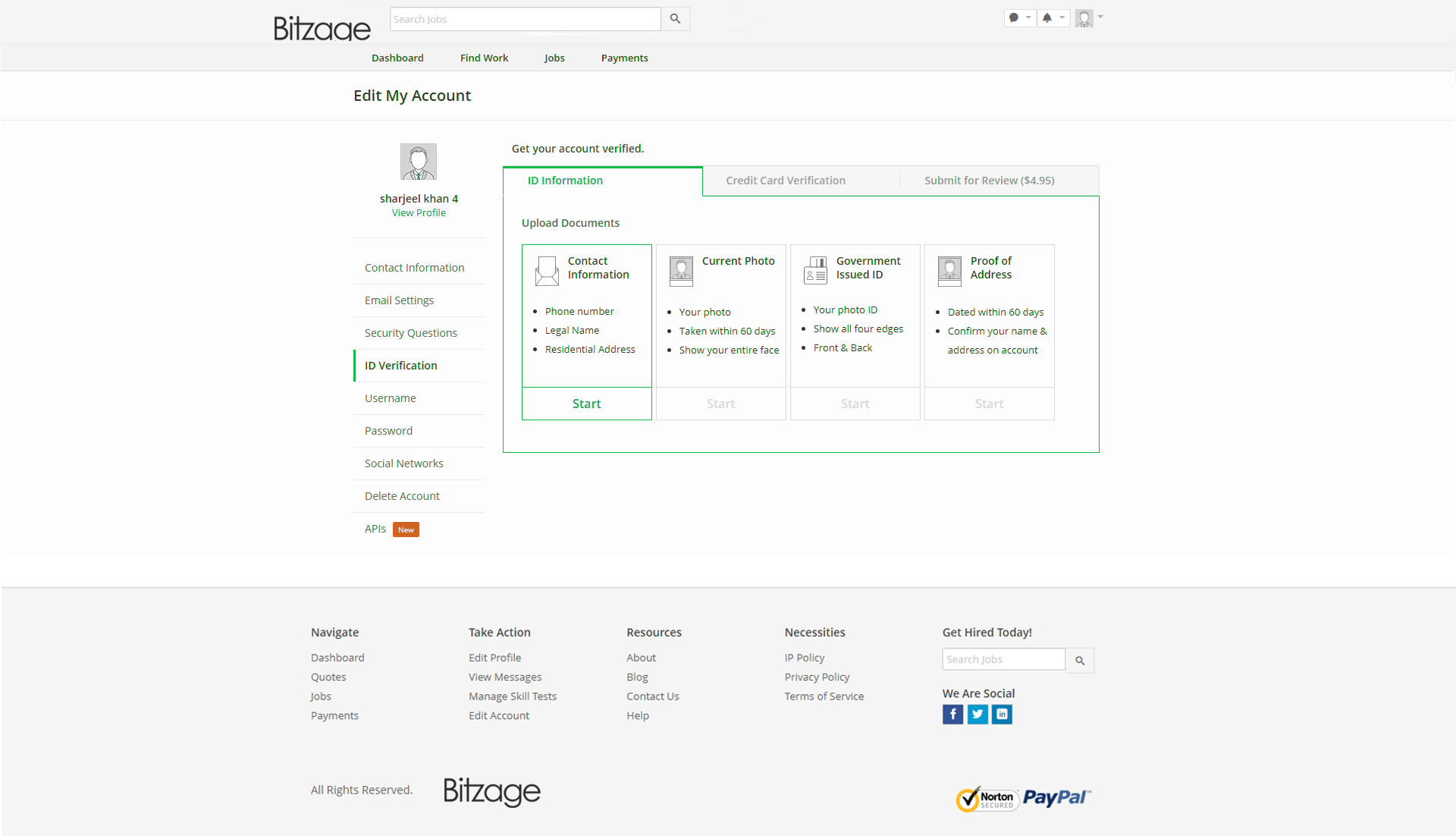Expand the messages dropdown arrow
Image resolution: width=1456 pixels, height=836 pixels.
(1028, 17)
